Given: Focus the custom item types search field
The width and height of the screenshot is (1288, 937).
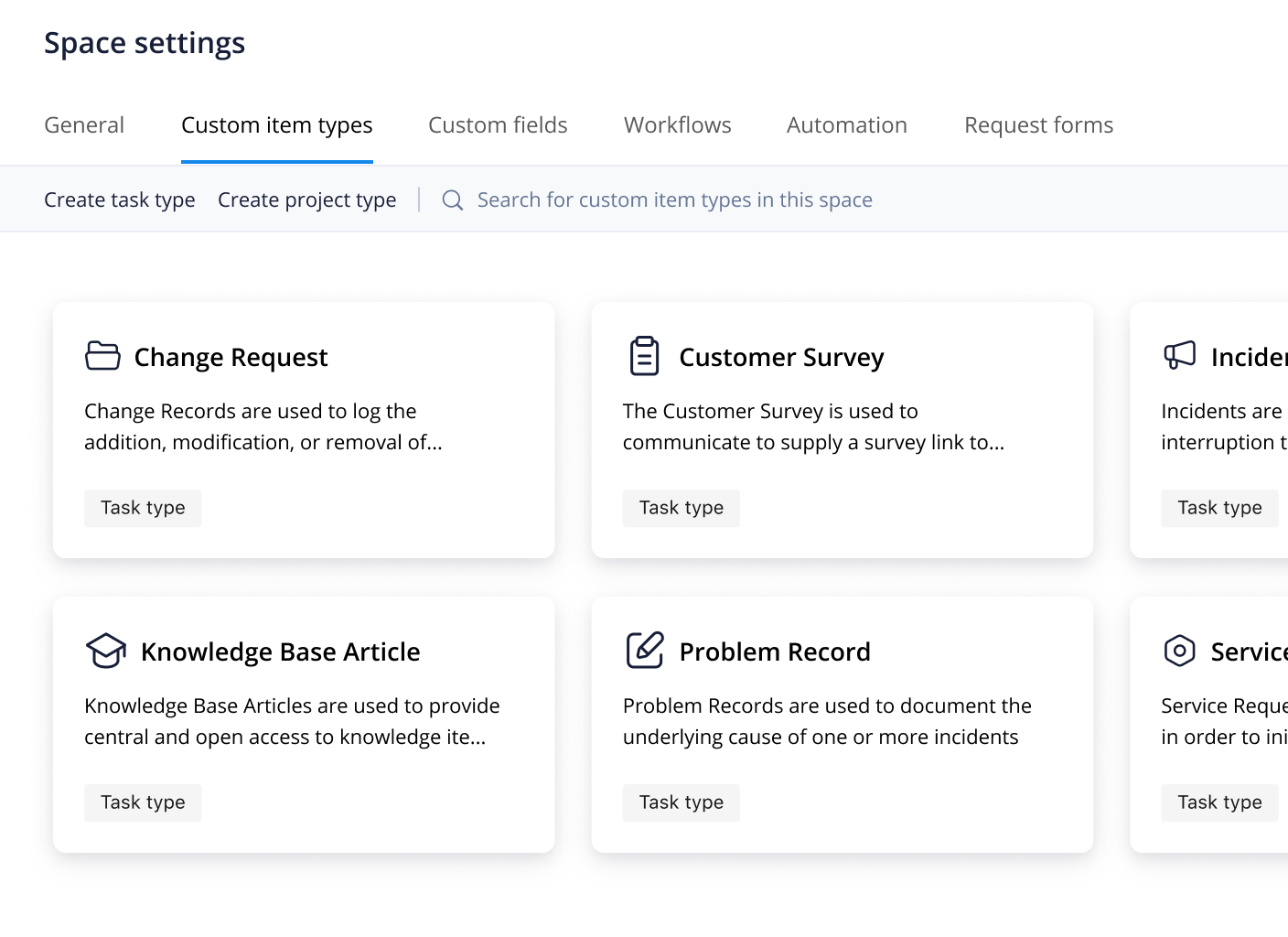Looking at the screenshot, I should click(674, 199).
